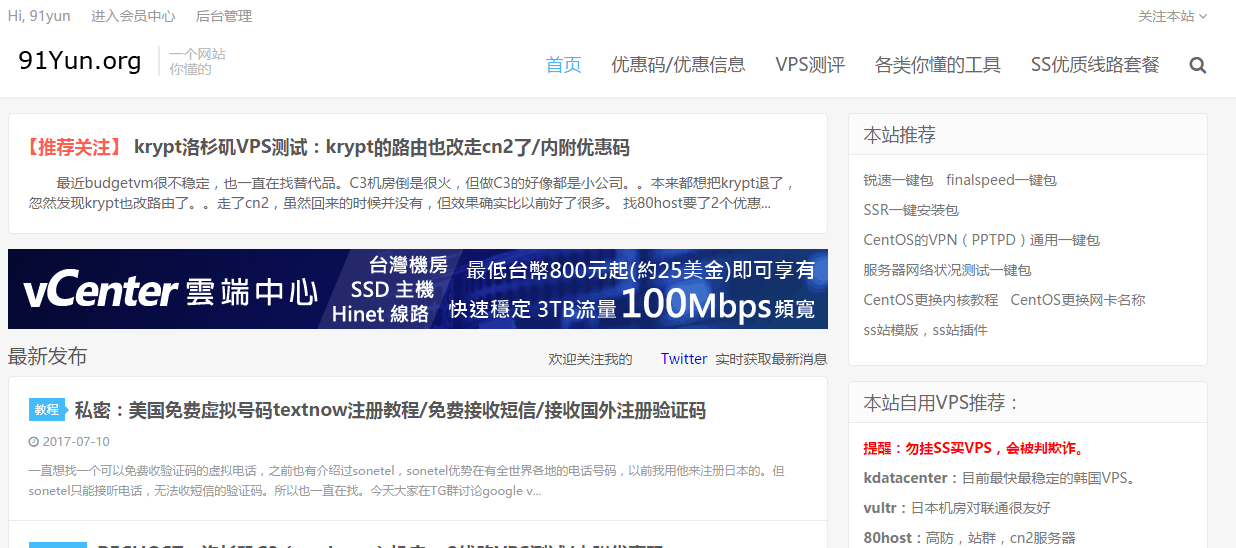The width and height of the screenshot is (1236, 548).
Task: Open the krypt洛杉矶VPS测试 featured article
Action: click(x=381, y=148)
